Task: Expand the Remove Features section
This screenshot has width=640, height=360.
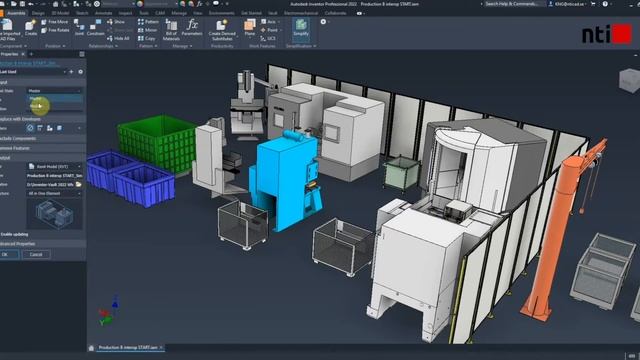Action: pos(43,148)
